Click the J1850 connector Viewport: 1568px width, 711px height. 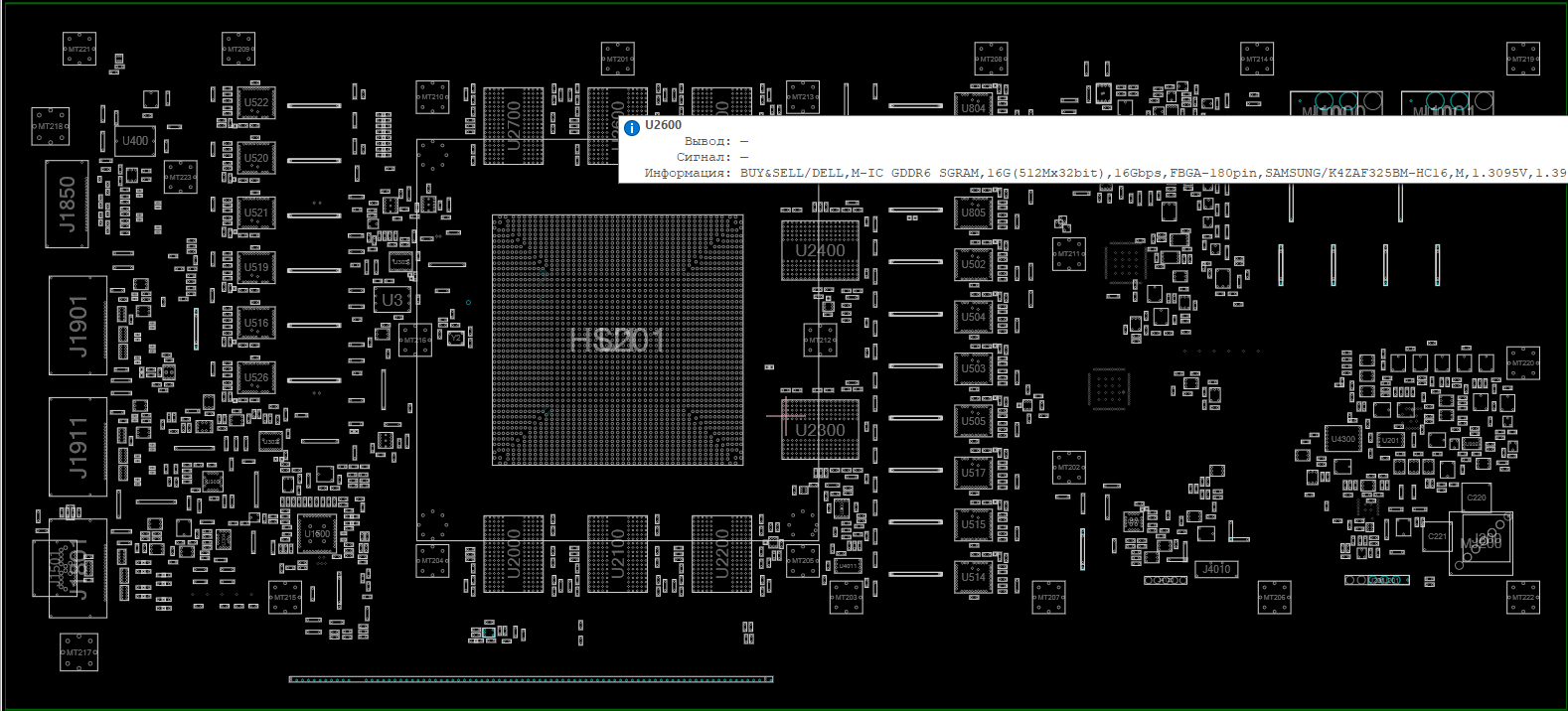click(68, 204)
